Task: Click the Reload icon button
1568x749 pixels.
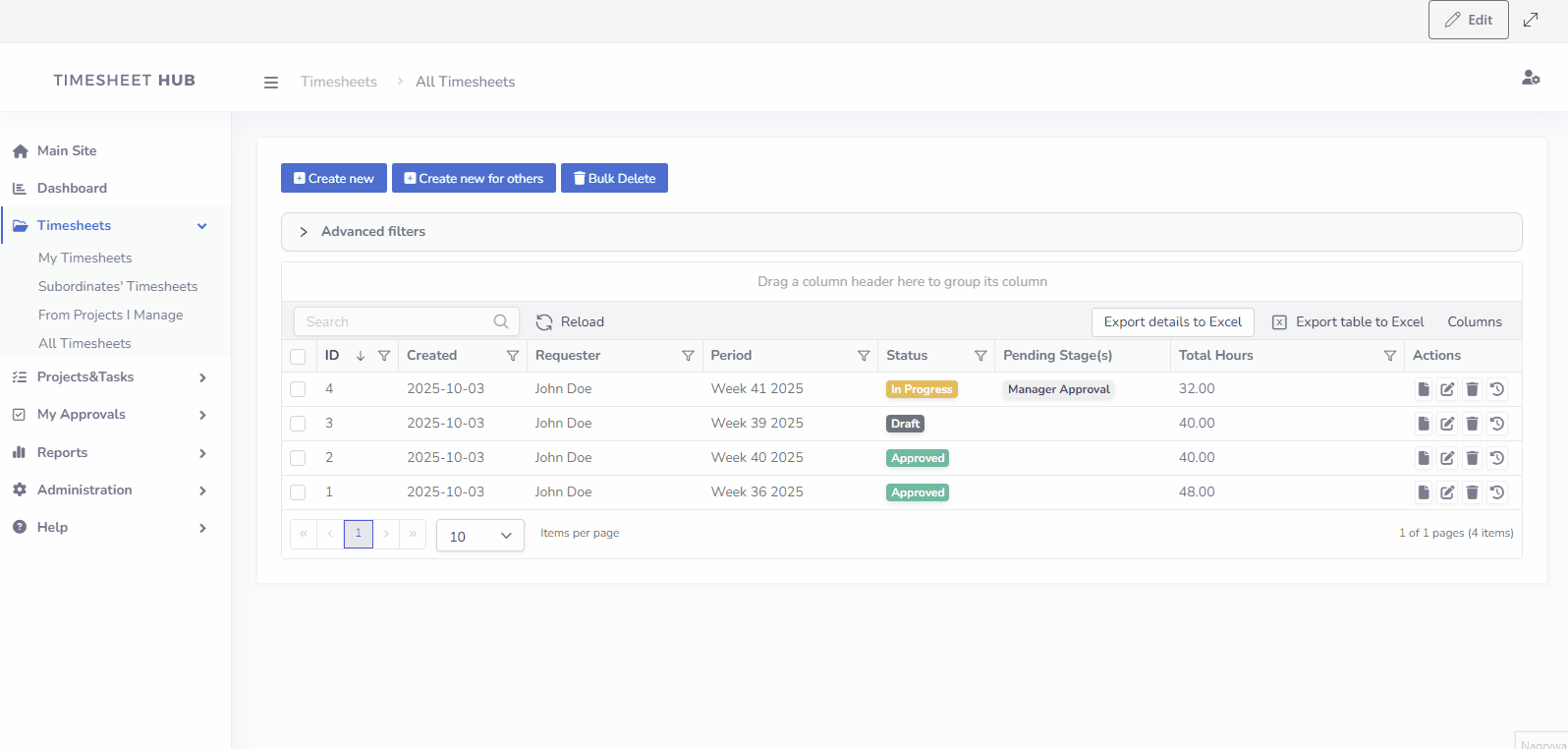Action: pos(544,322)
